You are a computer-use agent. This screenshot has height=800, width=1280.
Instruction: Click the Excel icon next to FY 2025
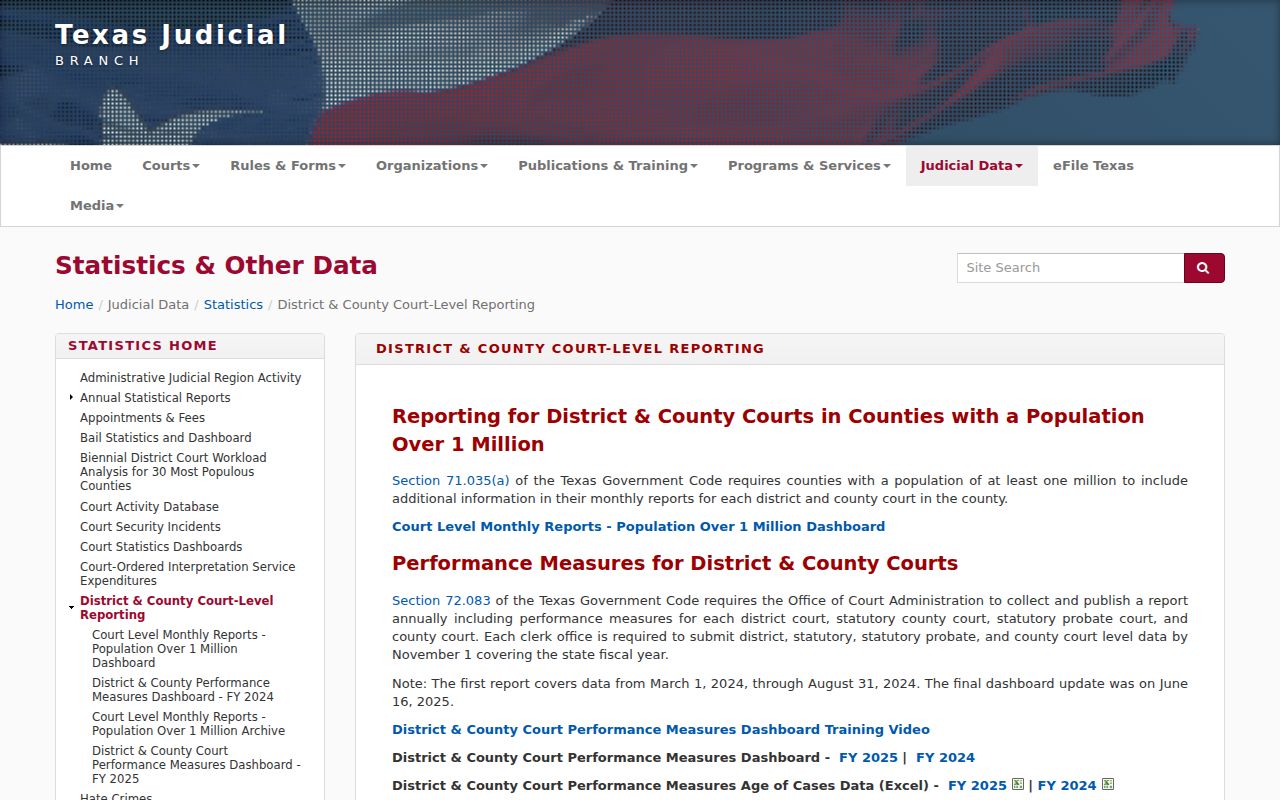(1018, 785)
